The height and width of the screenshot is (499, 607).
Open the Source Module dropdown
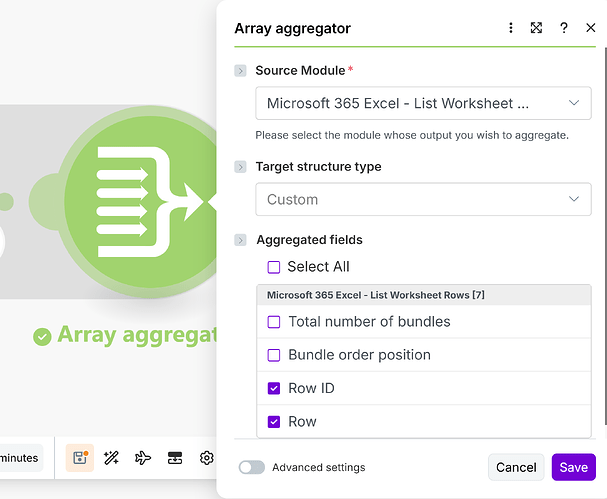pyautogui.click(x=423, y=103)
